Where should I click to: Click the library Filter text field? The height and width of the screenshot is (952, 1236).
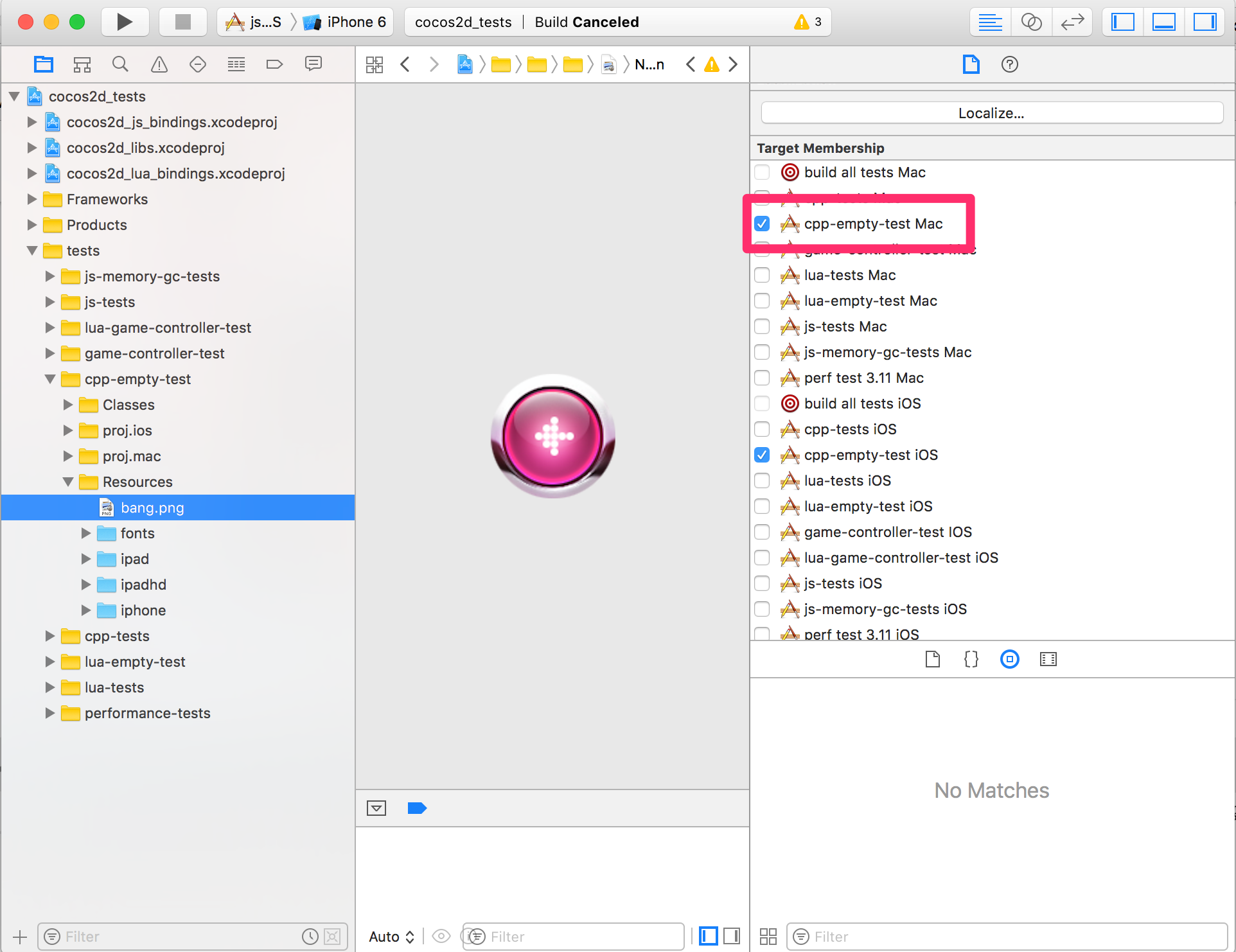(x=1009, y=937)
